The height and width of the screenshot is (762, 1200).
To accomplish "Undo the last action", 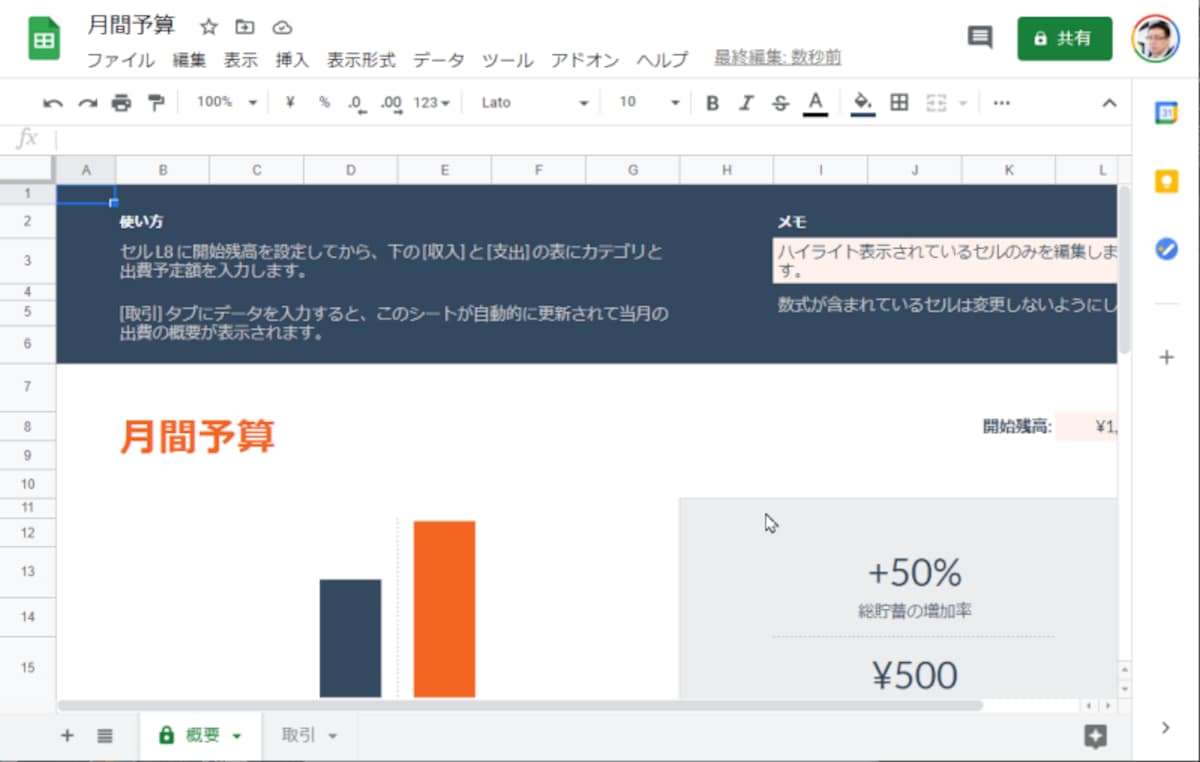I will [x=53, y=102].
